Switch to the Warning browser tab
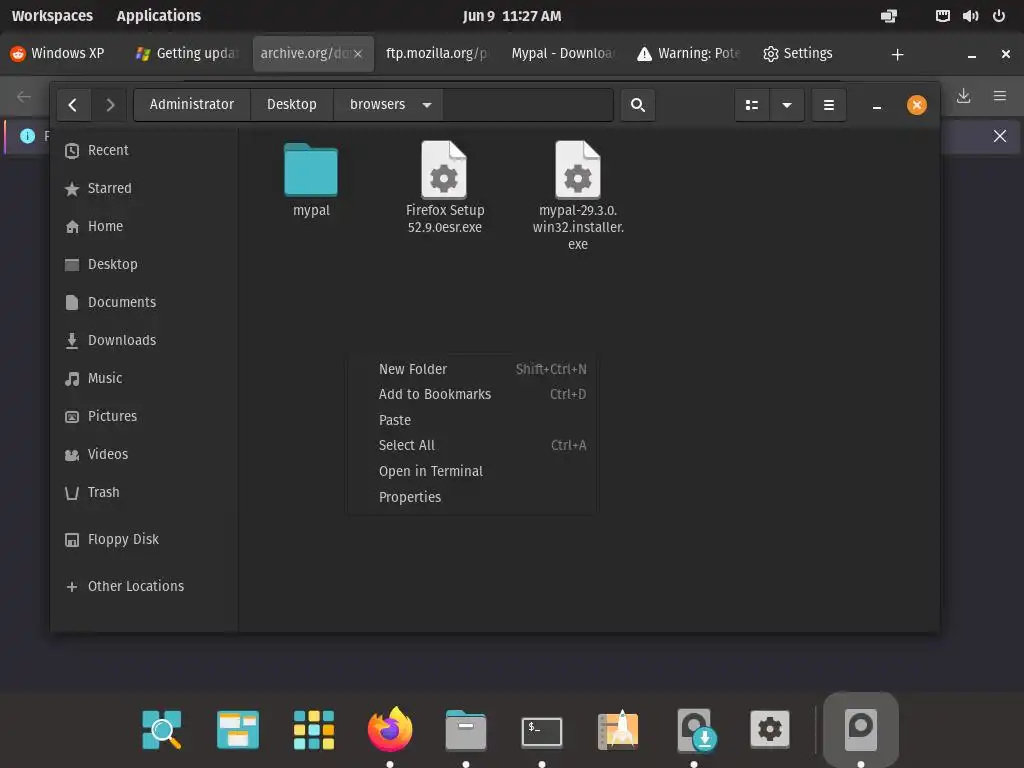1024x768 pixels. click(689, 54)
